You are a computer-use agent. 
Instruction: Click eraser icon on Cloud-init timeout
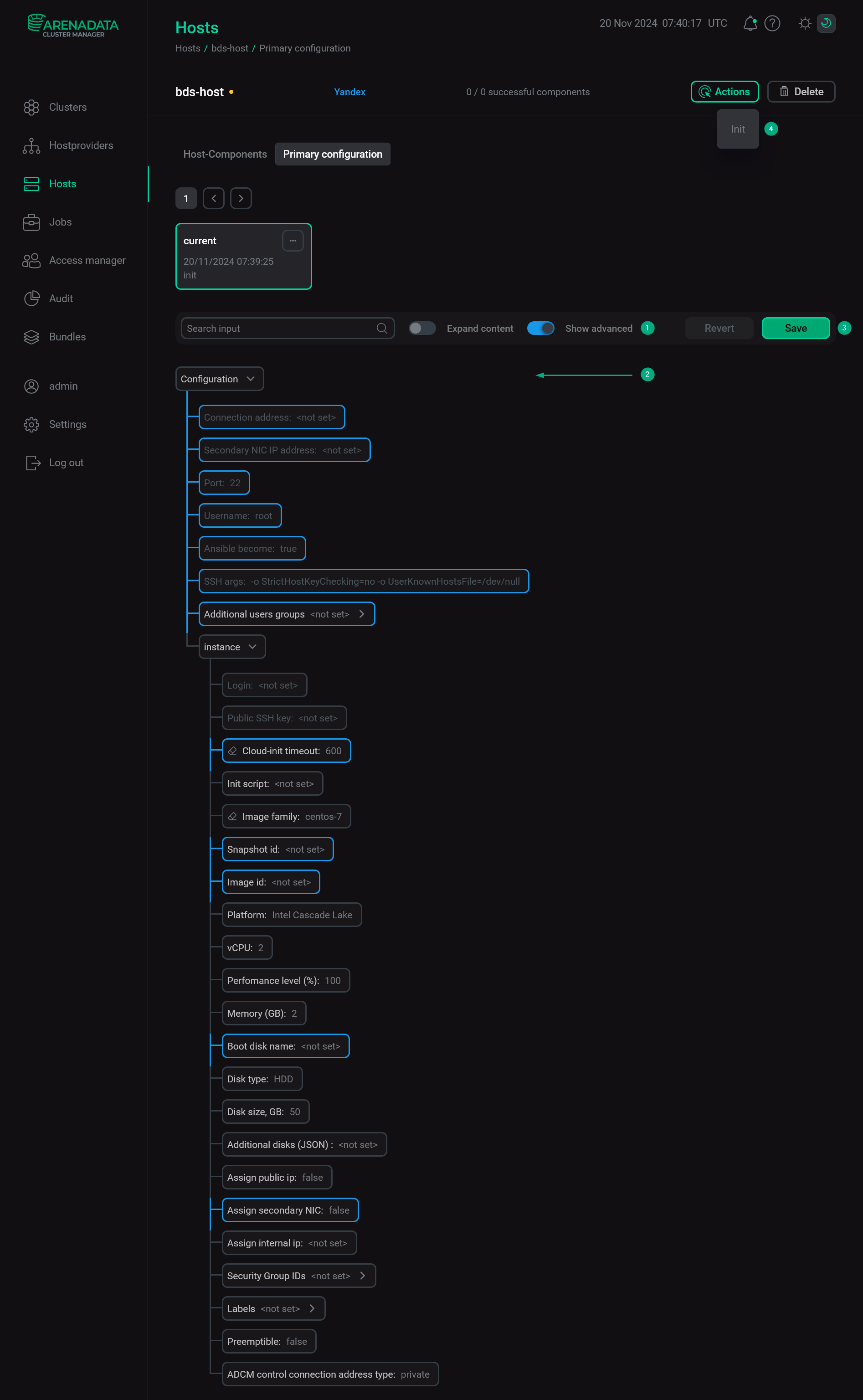pos(232,751)
